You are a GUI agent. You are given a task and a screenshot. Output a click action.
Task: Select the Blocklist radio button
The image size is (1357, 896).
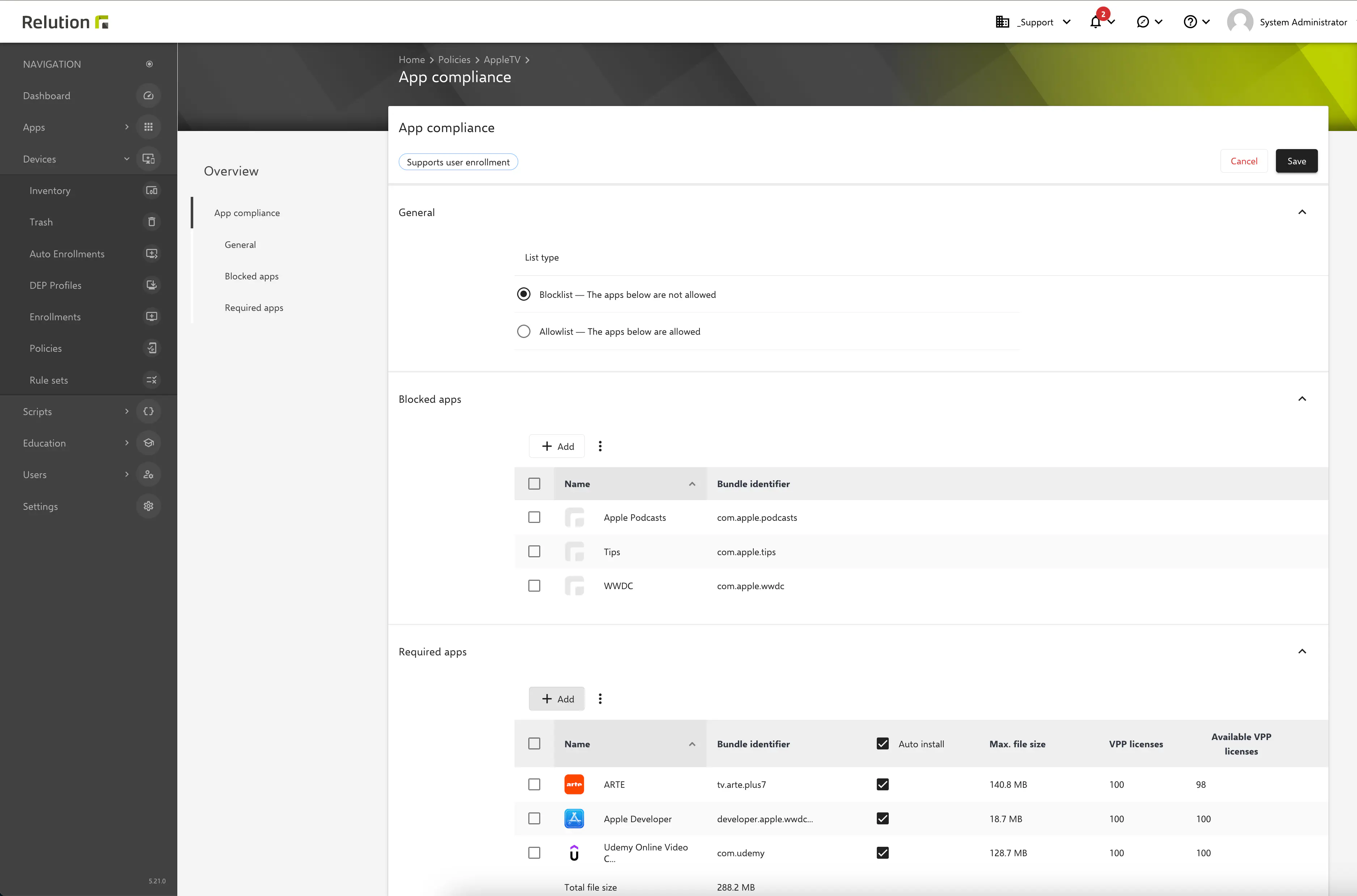tap(523, 294)
